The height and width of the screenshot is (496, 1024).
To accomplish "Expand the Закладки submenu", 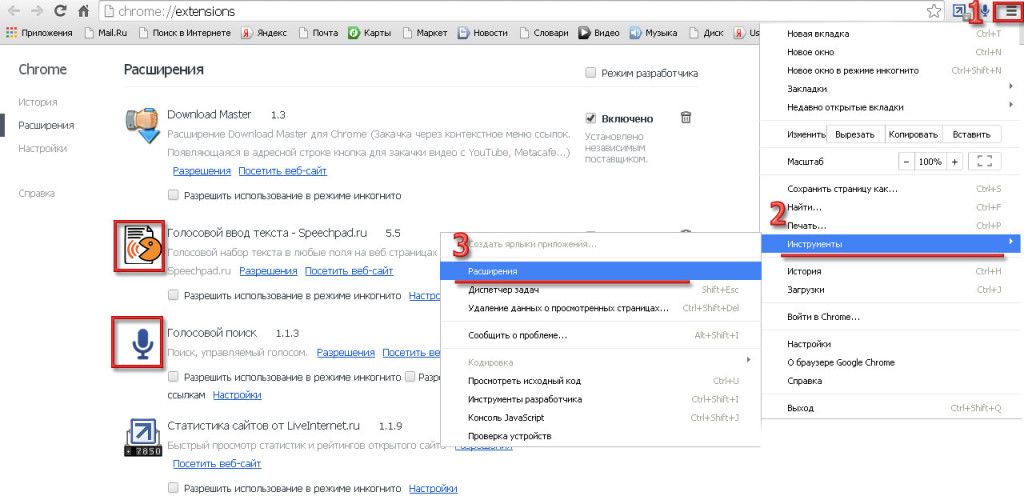I will (891, 88).
